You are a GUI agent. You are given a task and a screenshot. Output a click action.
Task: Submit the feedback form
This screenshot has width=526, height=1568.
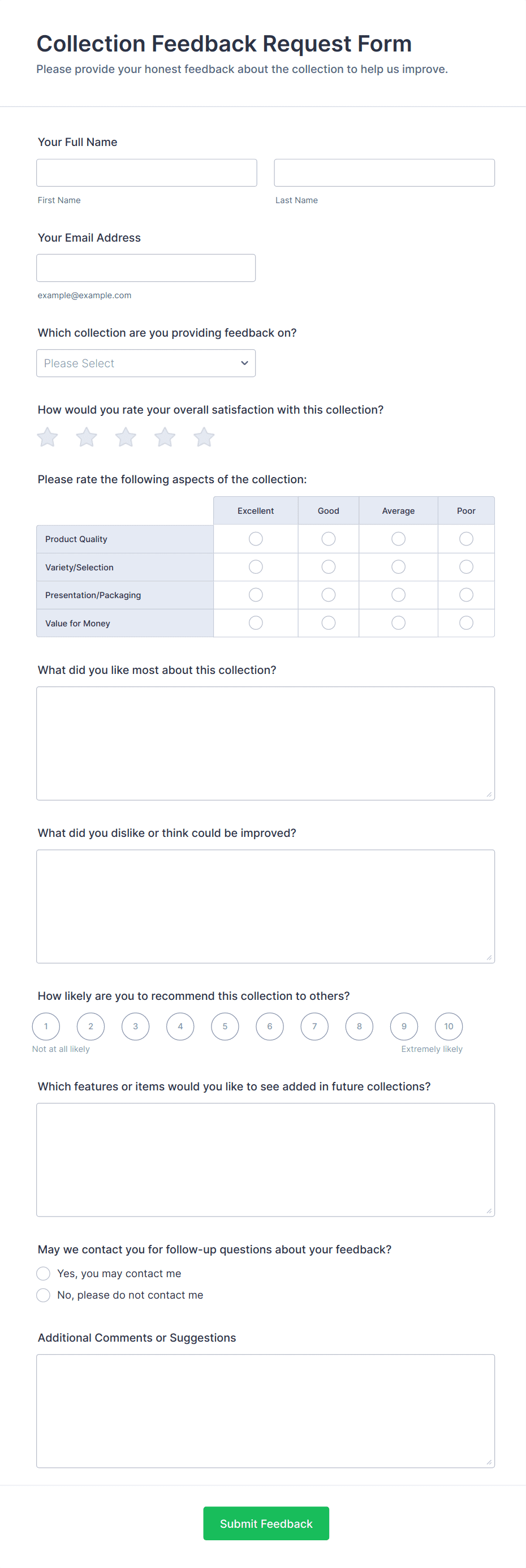(x=266, y=1523)
